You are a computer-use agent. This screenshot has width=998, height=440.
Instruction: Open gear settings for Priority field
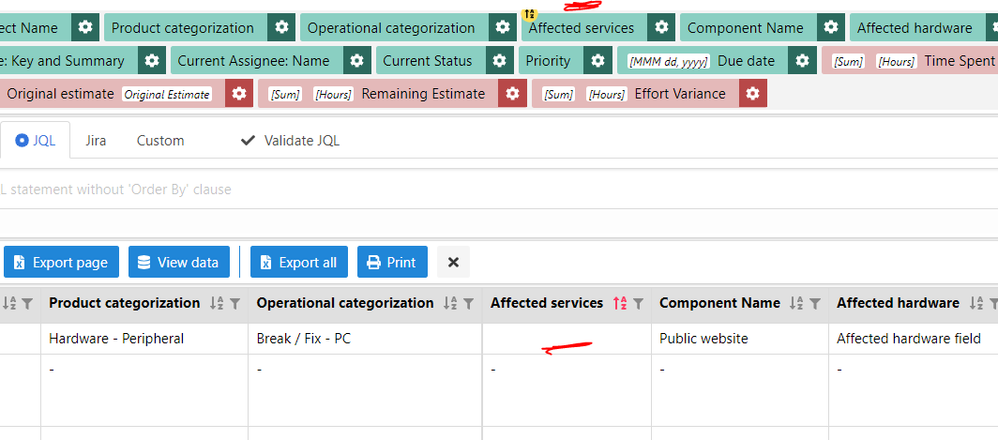point(598,60)
